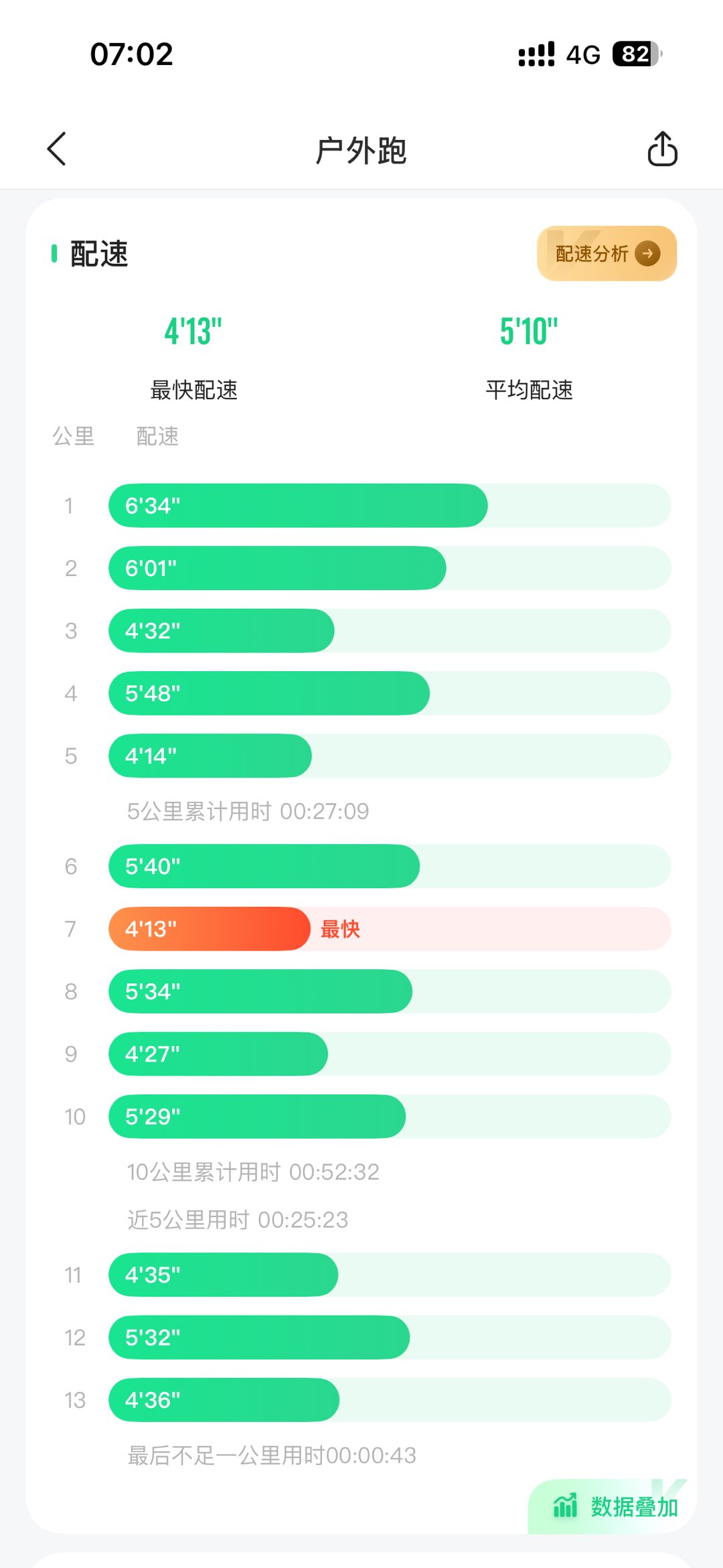Tap the average pace 5'10" value

[529, 332]
